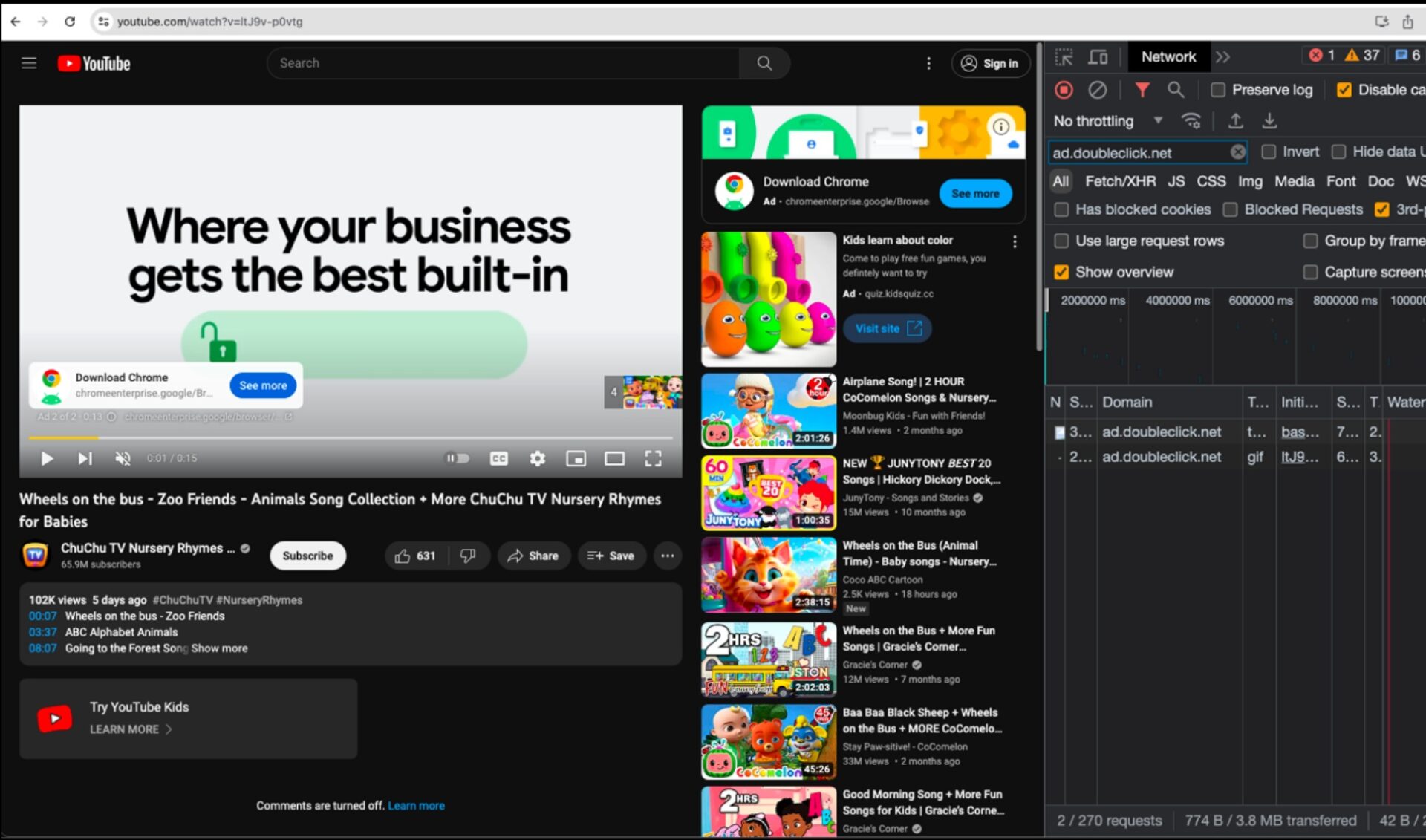Unmute the video using speaker icon
1426x840 pixels.
click(123, 458)
